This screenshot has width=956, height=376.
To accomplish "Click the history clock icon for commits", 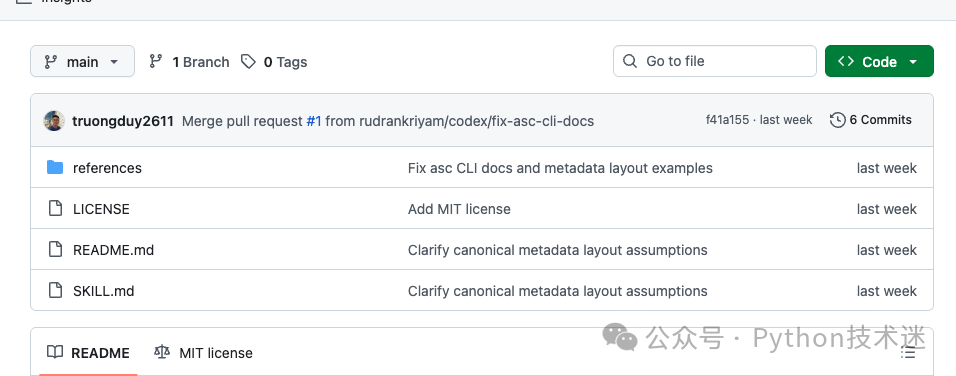I will [838, 120].
